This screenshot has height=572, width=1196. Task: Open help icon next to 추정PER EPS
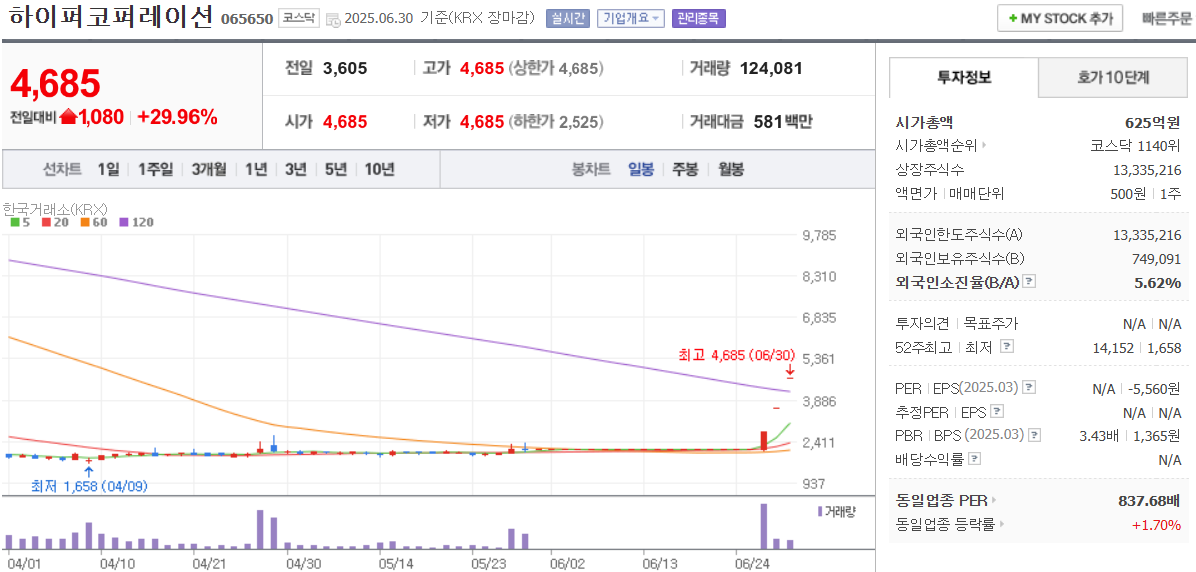[x=997, y=412]
